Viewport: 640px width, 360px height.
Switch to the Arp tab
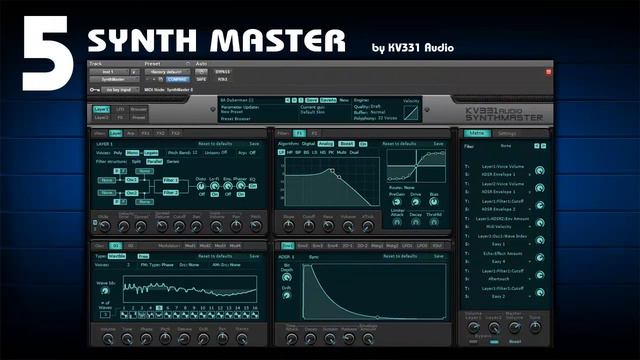(x=131, y=133)
